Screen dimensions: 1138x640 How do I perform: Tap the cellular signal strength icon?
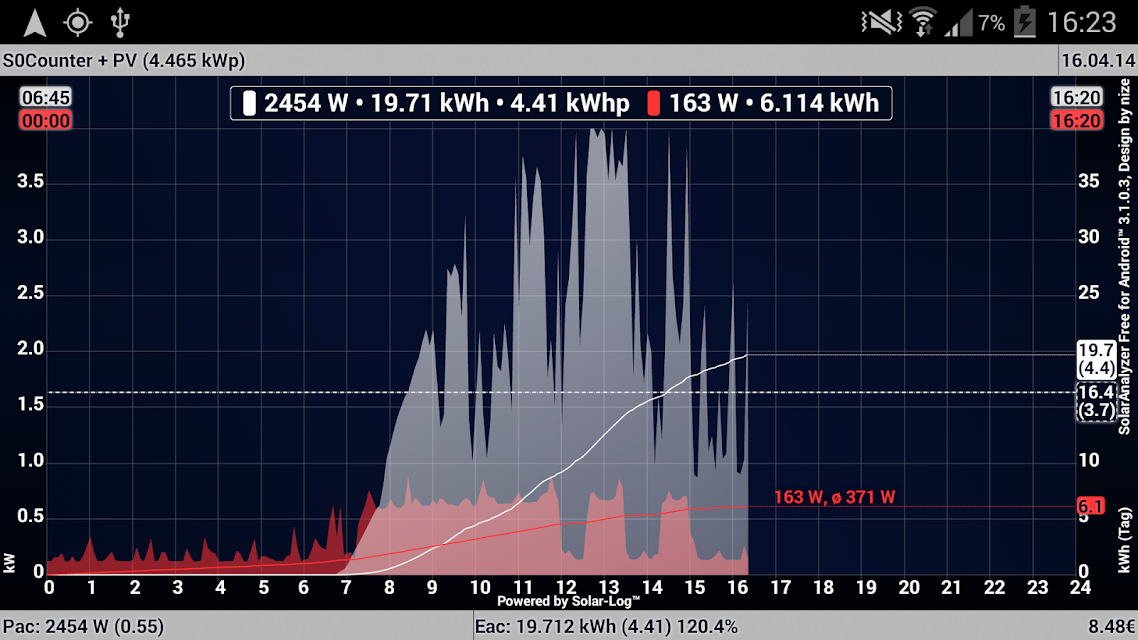958,22
